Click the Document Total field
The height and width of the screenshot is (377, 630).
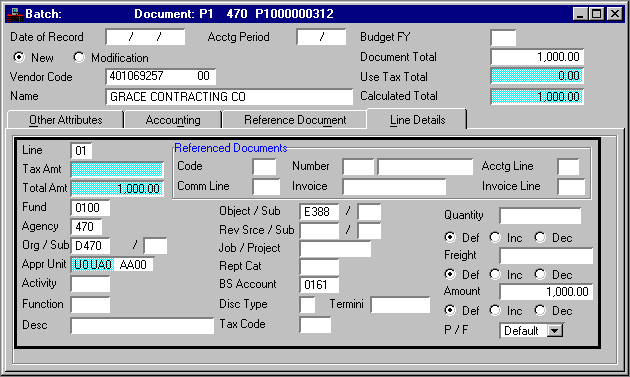(x=537, y=57)
